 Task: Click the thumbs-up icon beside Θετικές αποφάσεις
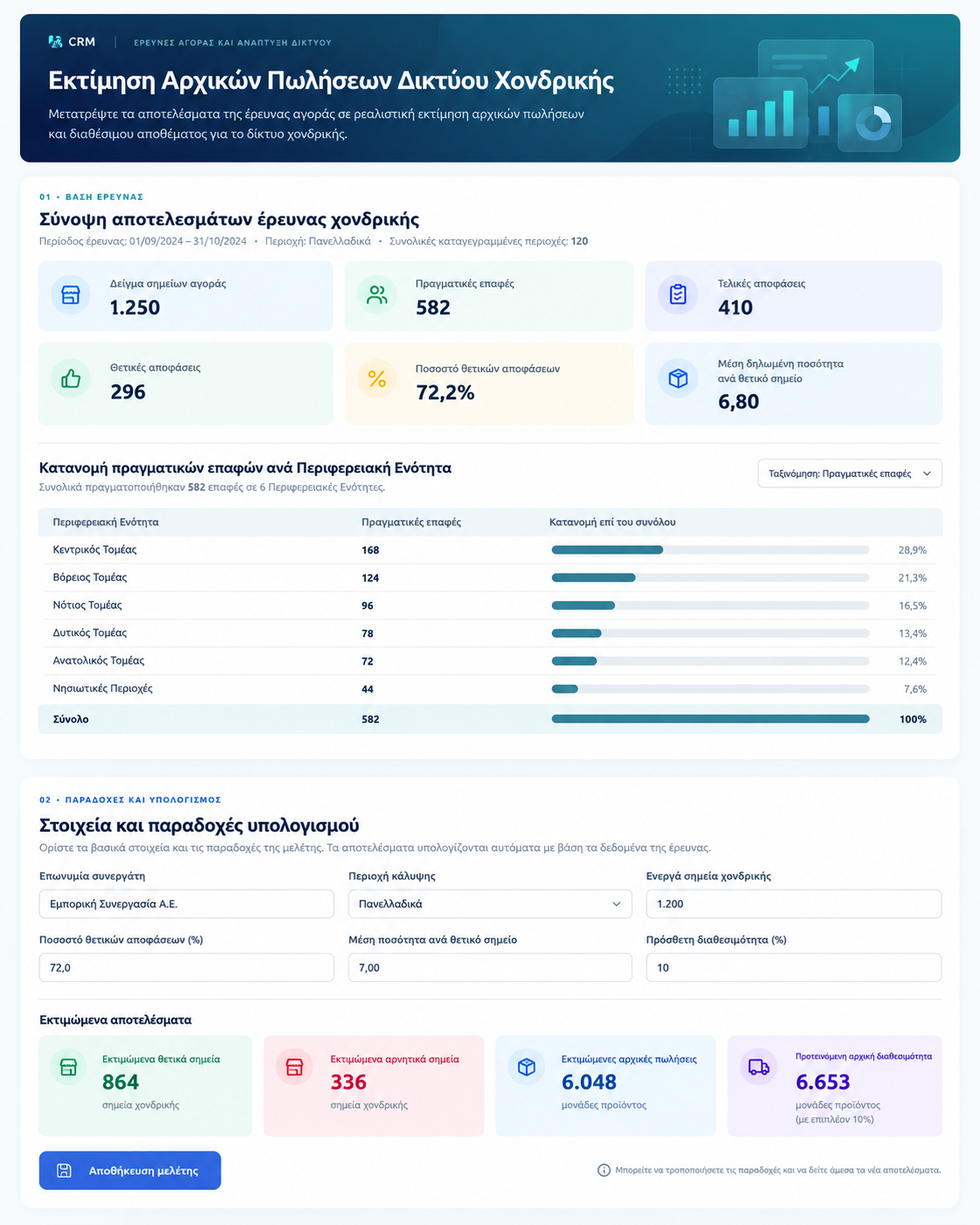point(71,379)
